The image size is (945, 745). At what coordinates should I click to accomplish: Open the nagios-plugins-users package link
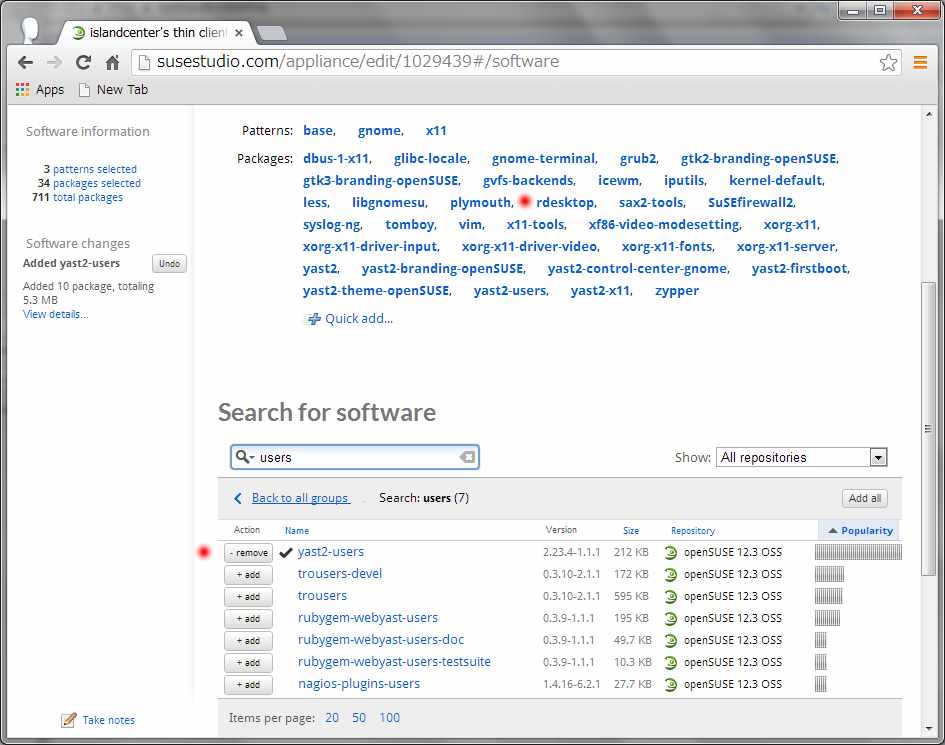359,684
